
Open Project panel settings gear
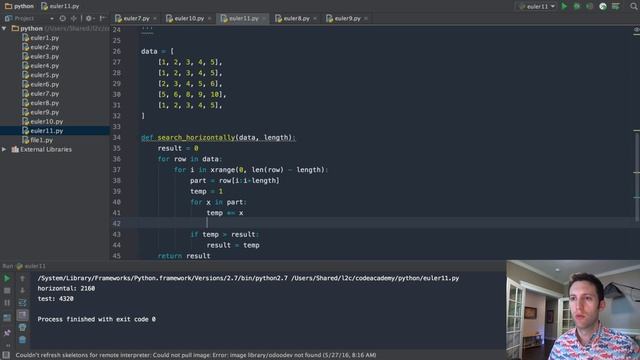pos(88,18)
